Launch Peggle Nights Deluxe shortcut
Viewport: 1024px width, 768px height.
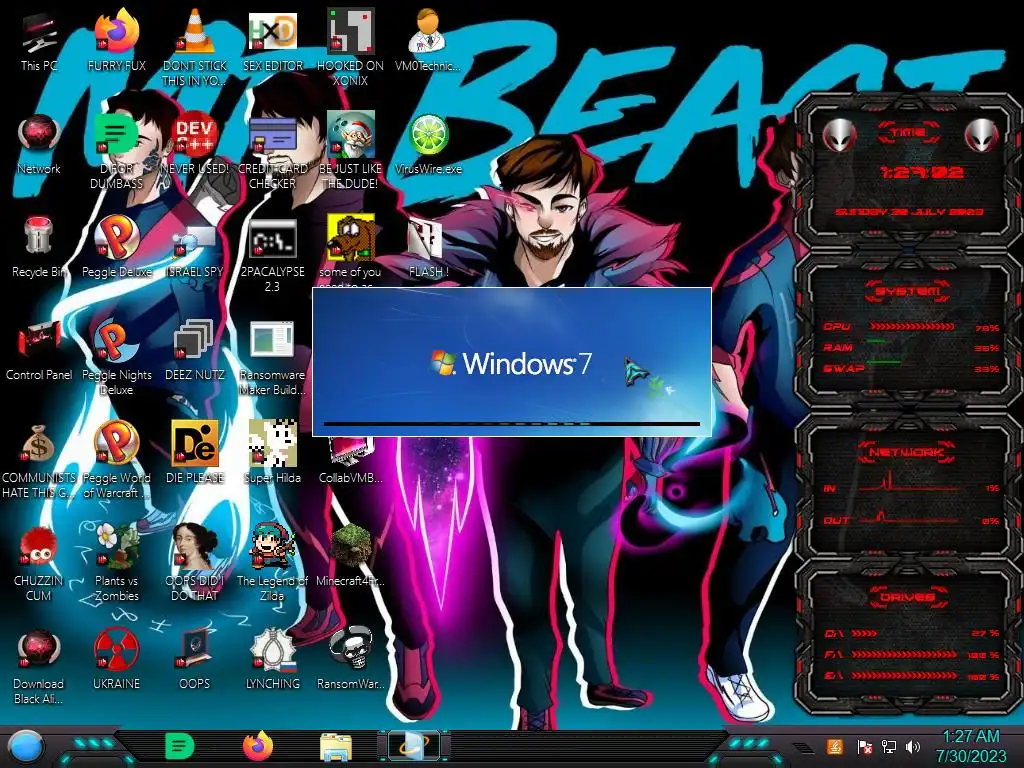pyautogui.click(x=116, y=357)
